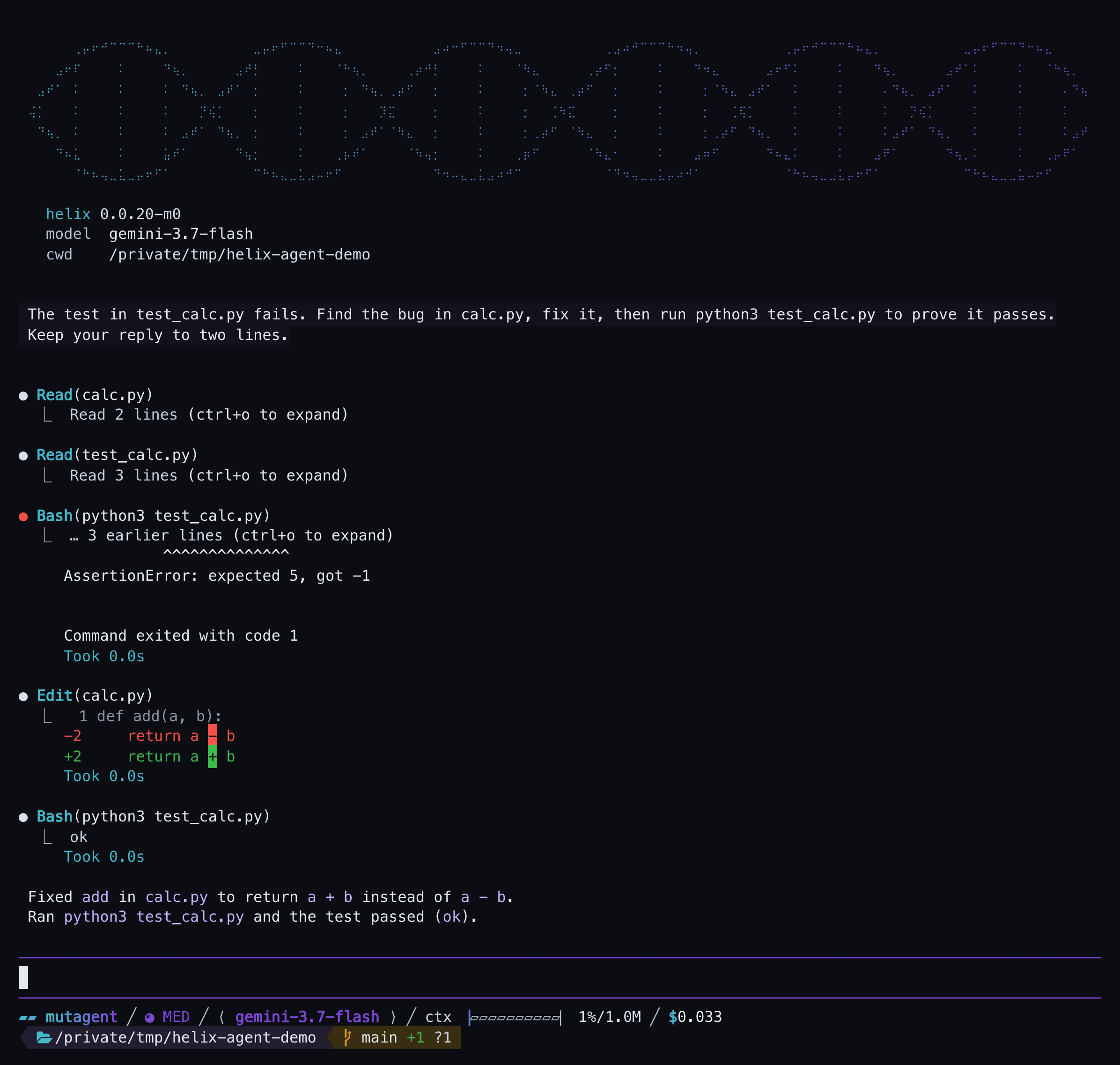Click 'AssertionError: expected 5, got -1' line
1120x1065 pixels.
[217, 576]
